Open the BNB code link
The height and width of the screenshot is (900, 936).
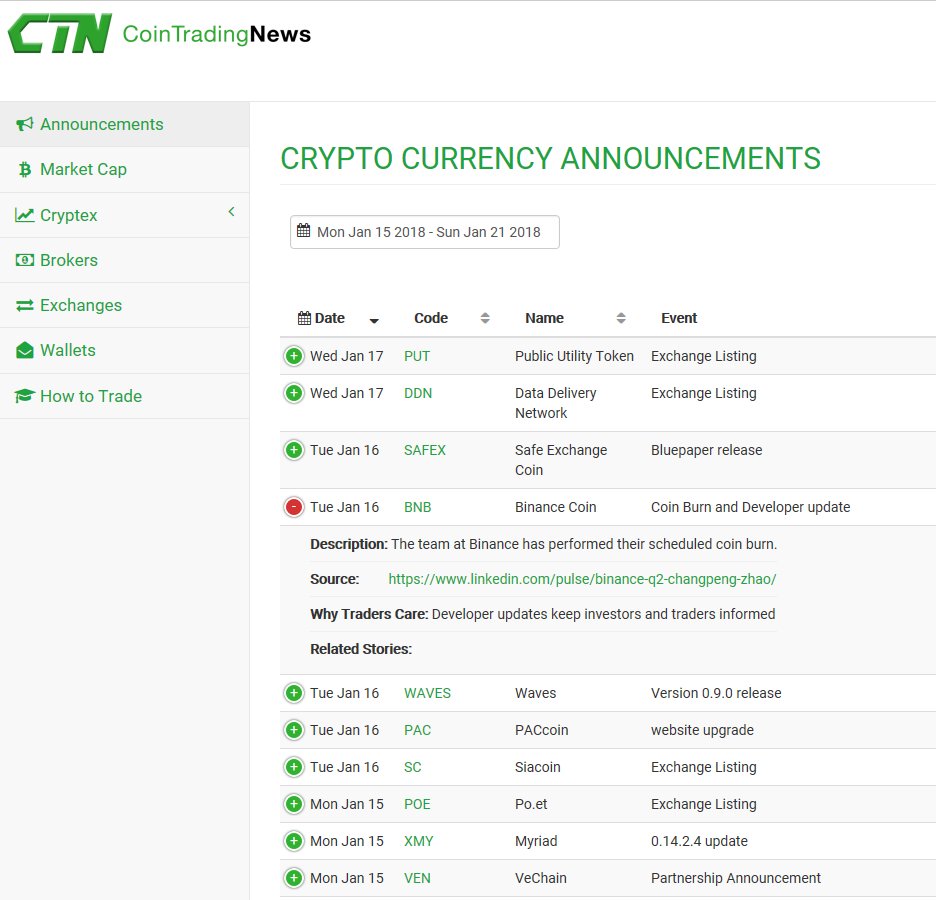pos(417,507)
